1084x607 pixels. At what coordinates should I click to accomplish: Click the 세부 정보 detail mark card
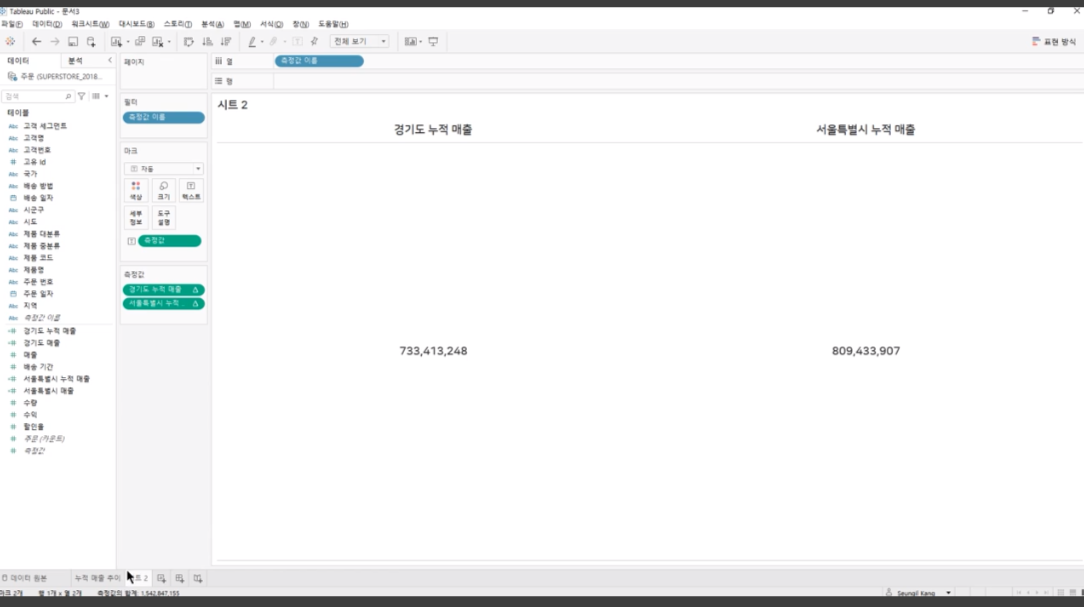136,218
